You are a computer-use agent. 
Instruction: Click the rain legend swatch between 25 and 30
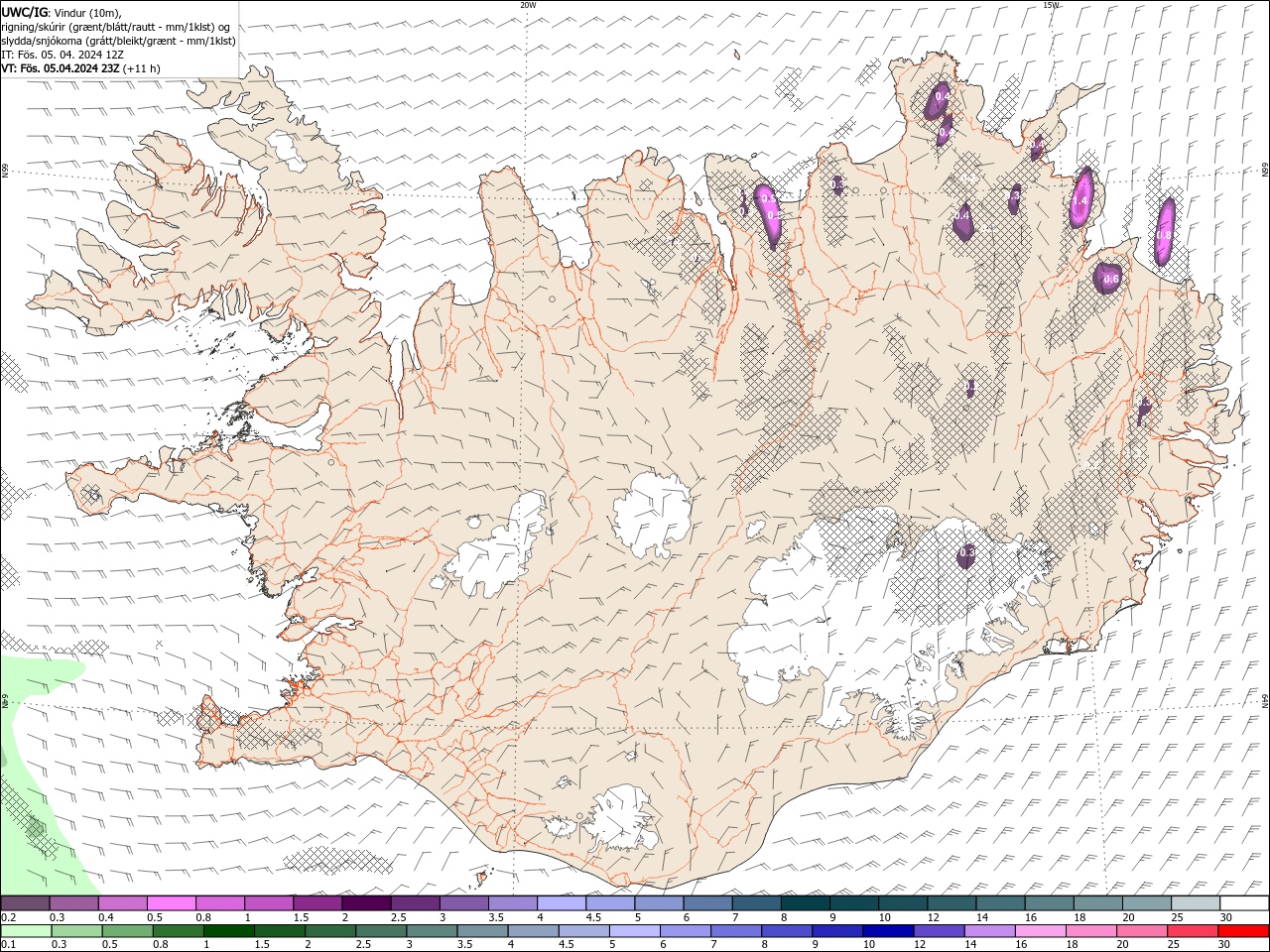tap(1193, 931)
